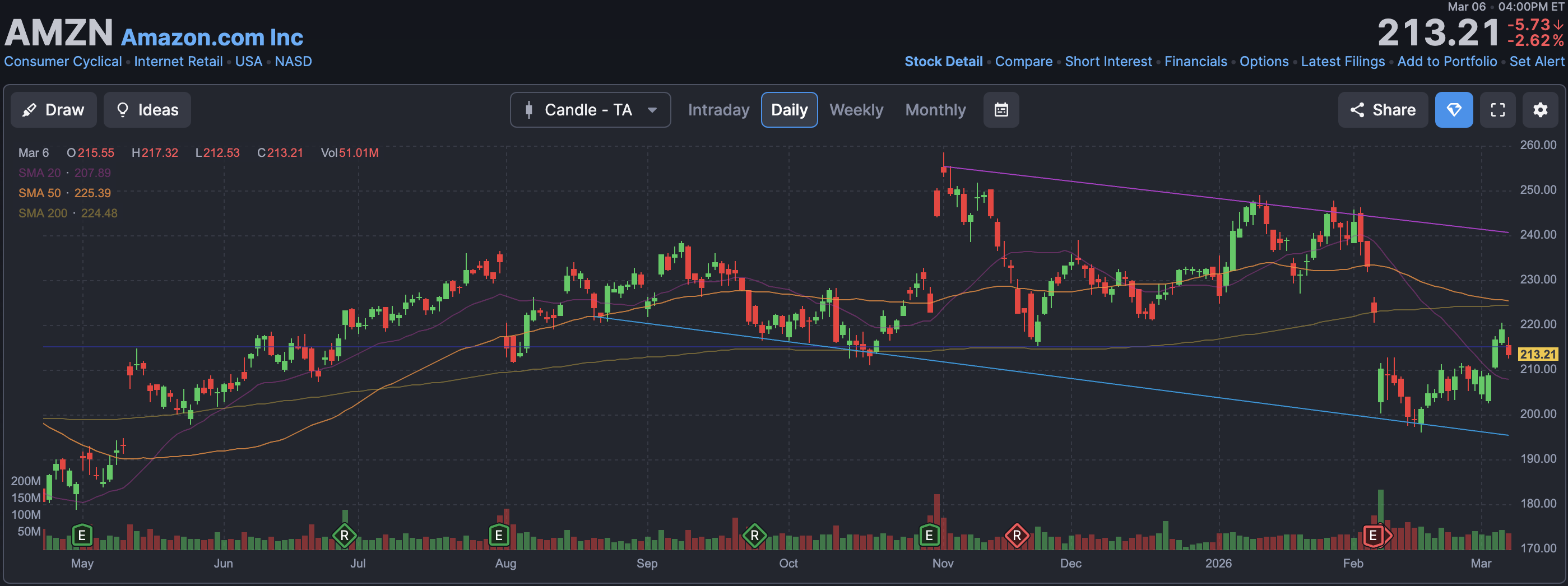This screenshot has height=586, width=1568.
Task: Open the Draw tool
Action: coord(54,110)
